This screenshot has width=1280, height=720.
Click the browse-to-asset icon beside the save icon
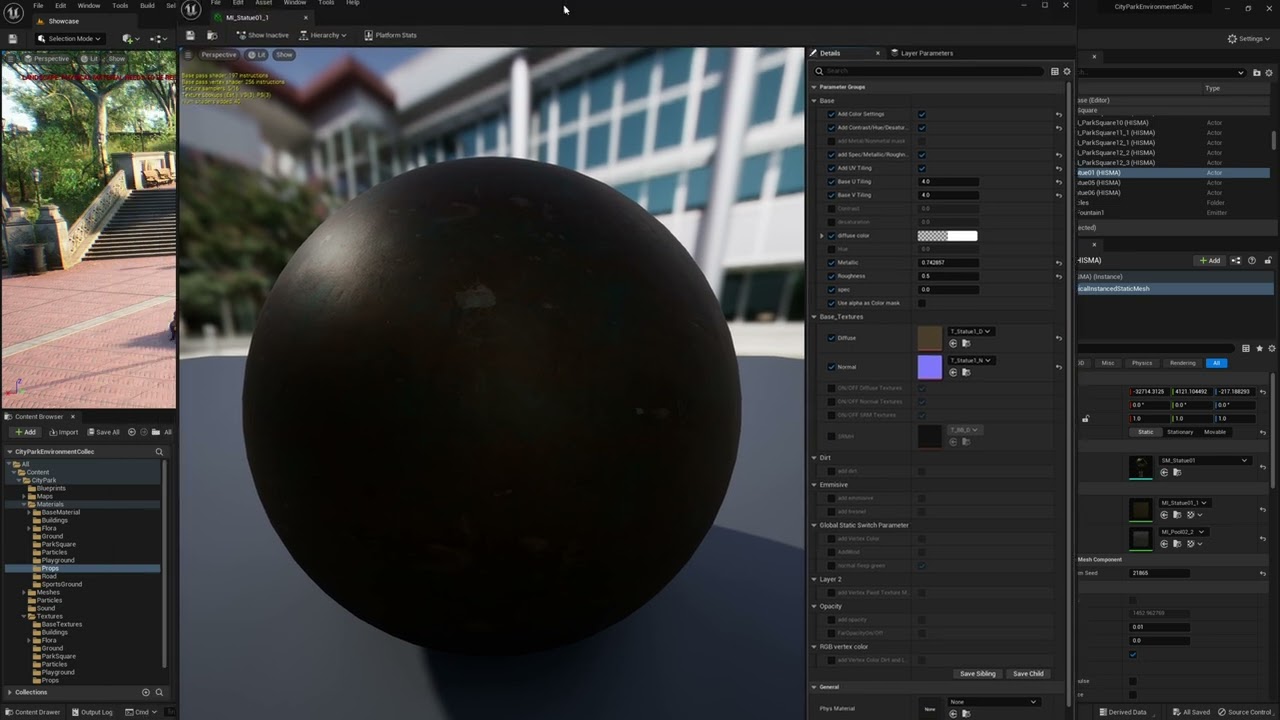[211, 35]
